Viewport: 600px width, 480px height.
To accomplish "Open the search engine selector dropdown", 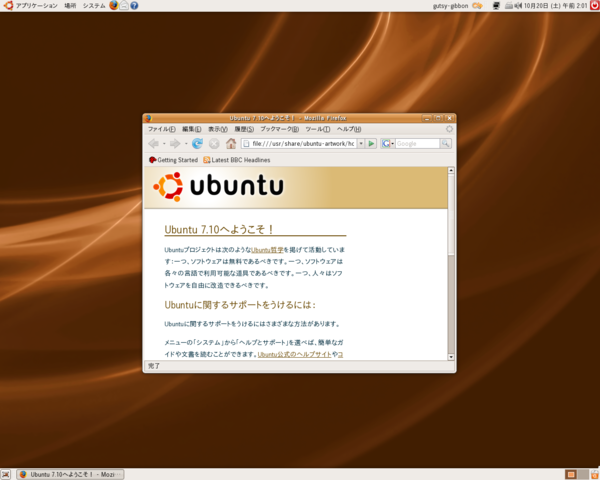I will coord(392,144).
